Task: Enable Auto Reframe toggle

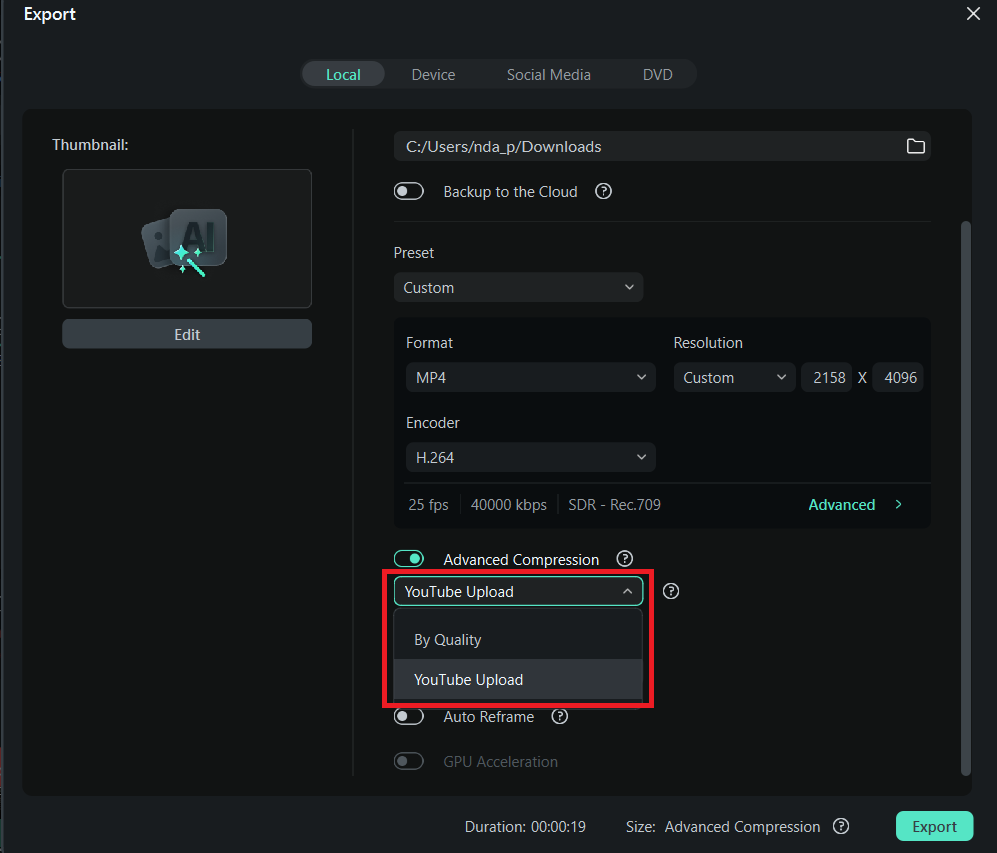Action: (x=408, y=716)
